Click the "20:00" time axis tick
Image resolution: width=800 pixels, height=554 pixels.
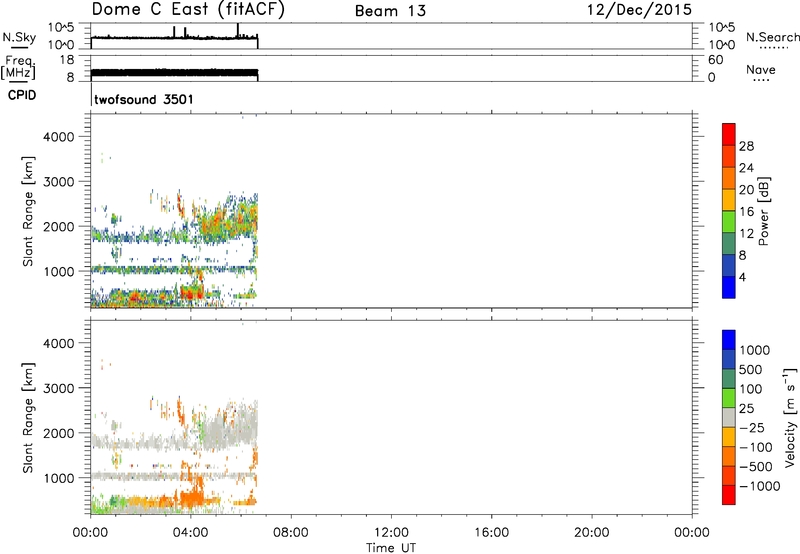(591, 533)
